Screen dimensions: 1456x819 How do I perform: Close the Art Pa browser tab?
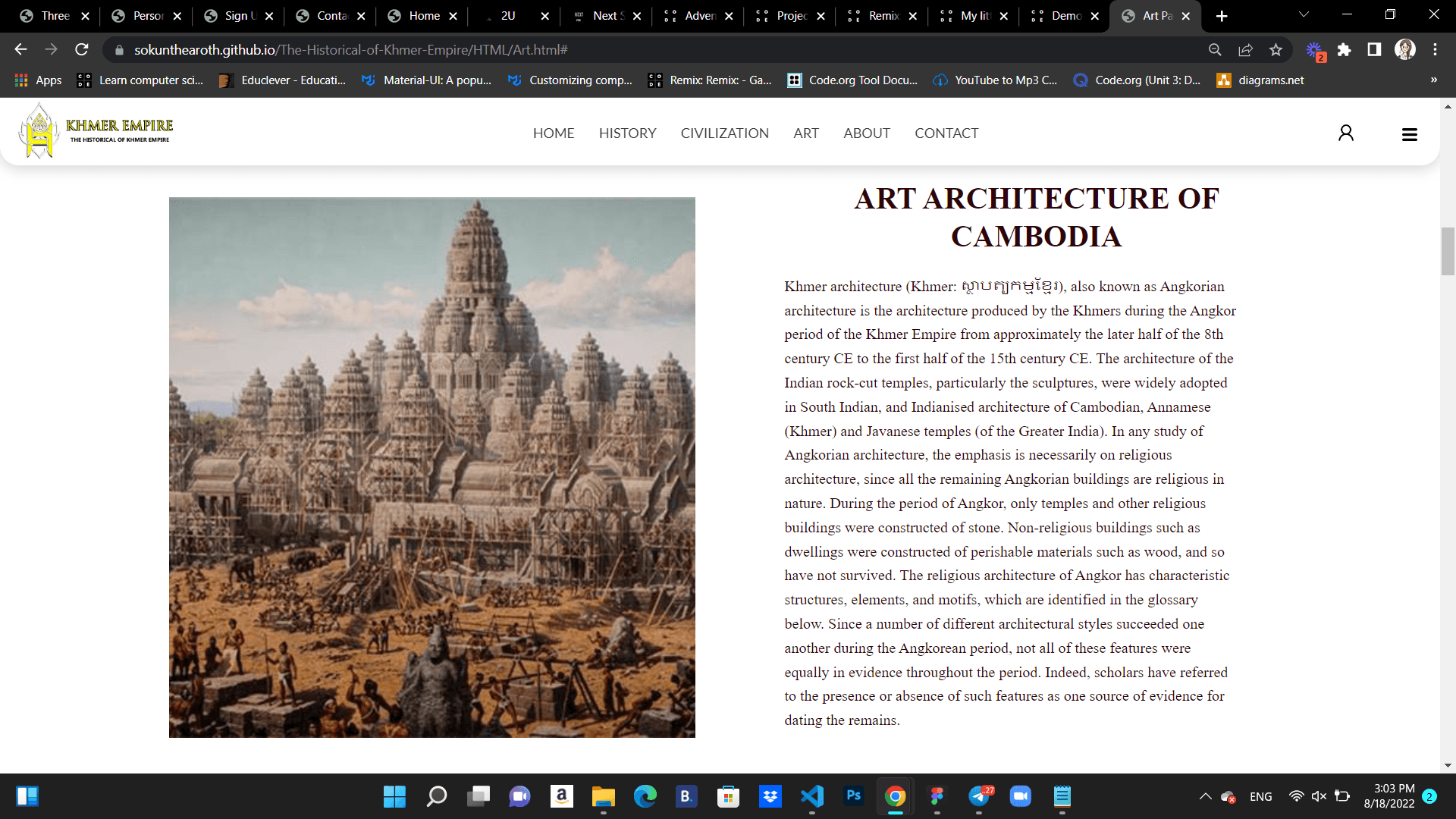click(x=1186, y=16)
